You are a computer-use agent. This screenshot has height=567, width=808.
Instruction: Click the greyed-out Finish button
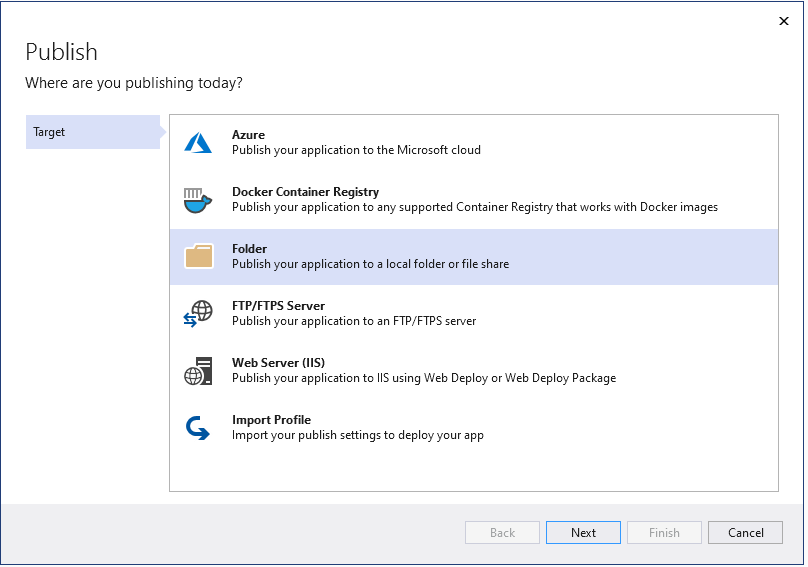[664, 532]
